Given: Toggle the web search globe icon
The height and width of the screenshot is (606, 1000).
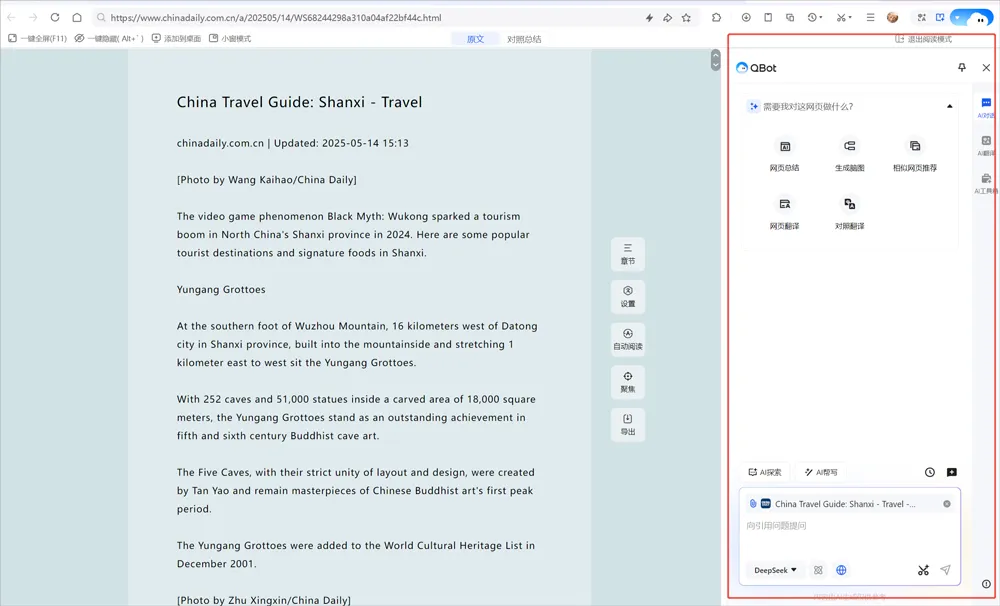Looking at the screenshot, I should (841, 570).
